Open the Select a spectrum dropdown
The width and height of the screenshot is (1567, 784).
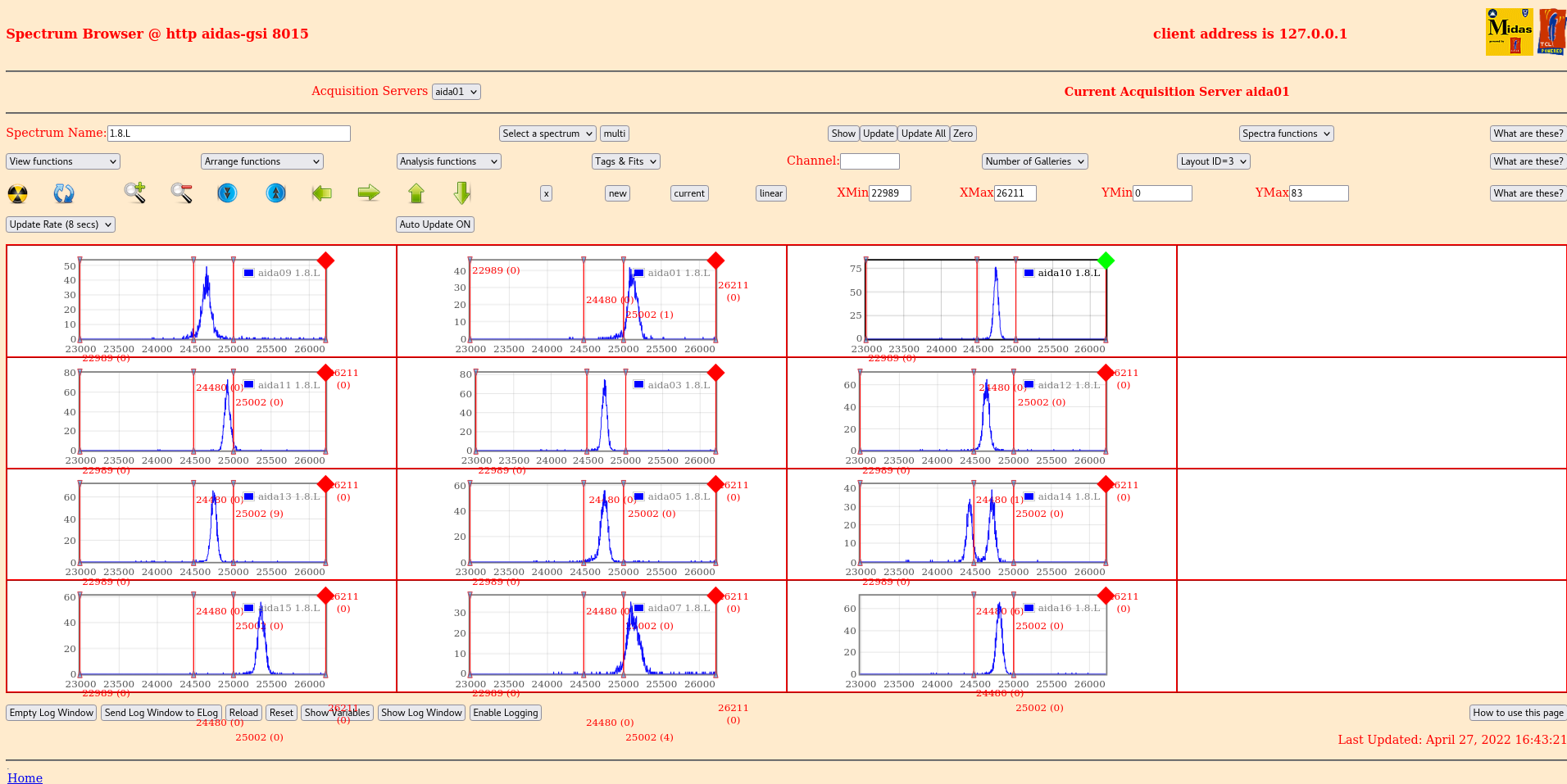[547, 134]
